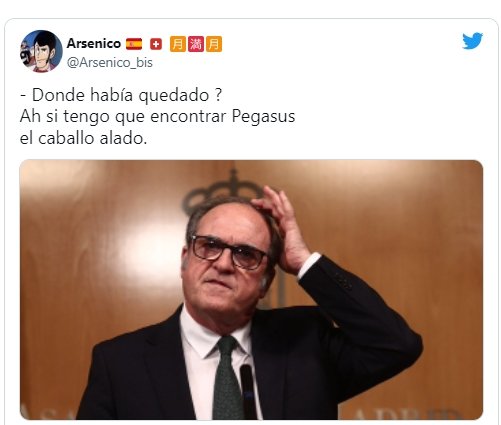501x425 pixels.
Task: Click the line "el caballo alado."
Action: click(x=83, y=138)
